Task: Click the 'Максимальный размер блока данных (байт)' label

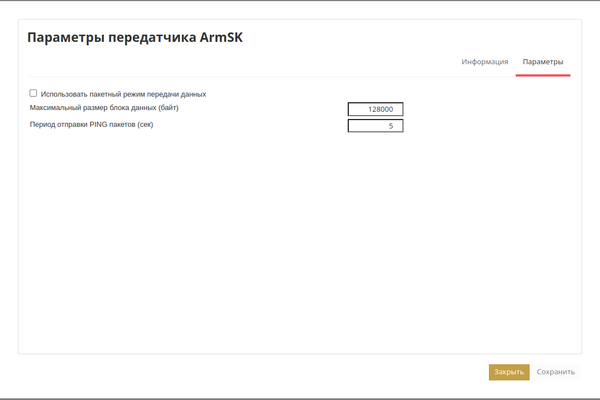Action: (104, 107)
